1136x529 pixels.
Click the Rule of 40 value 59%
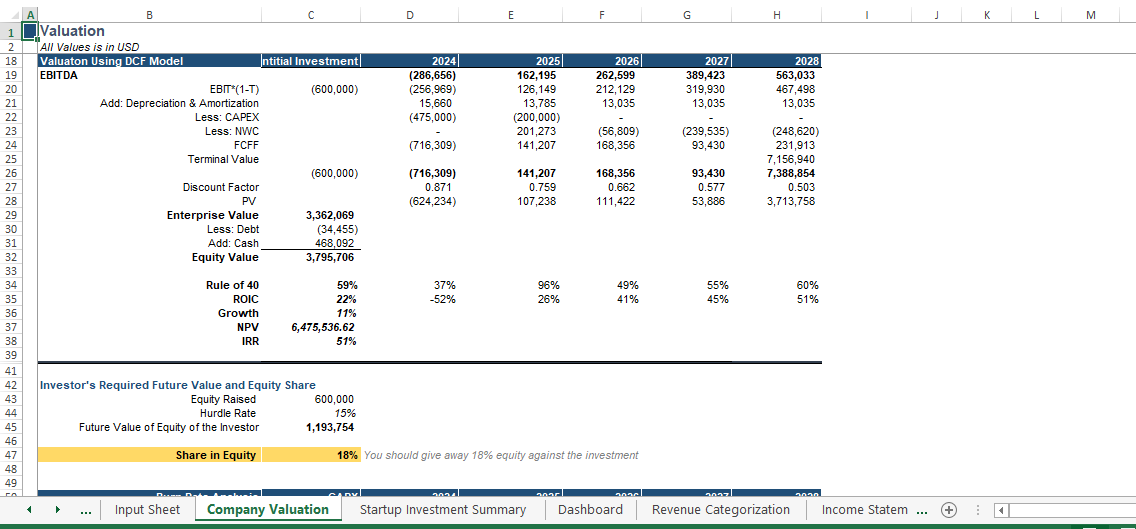point(311,286)
